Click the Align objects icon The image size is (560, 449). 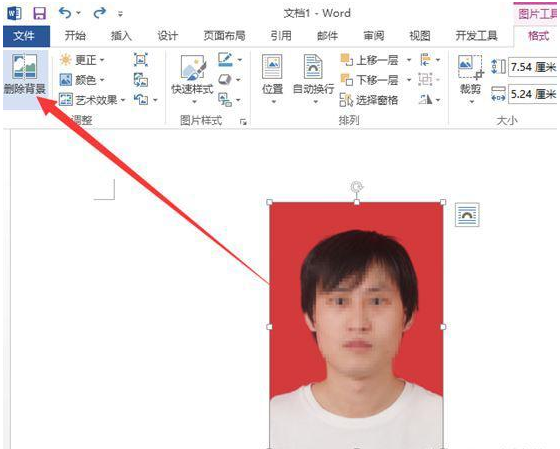425,60
